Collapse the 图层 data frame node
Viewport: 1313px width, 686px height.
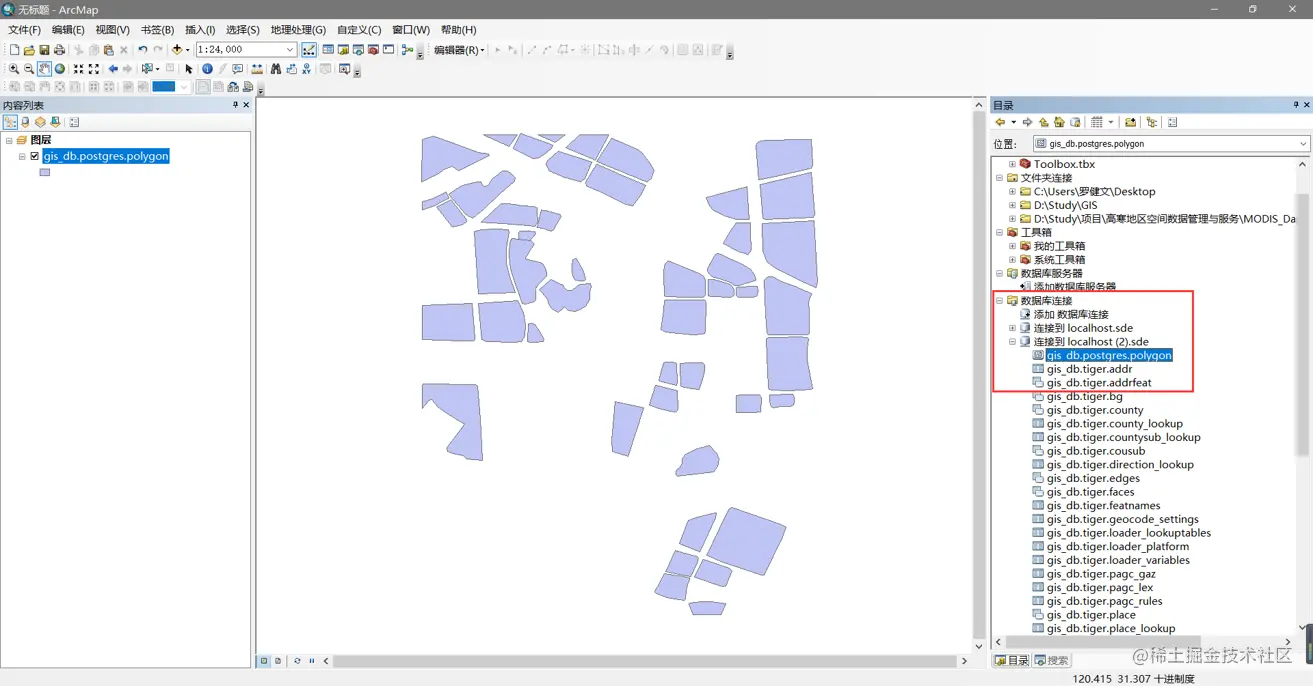[x=9, y=141]
